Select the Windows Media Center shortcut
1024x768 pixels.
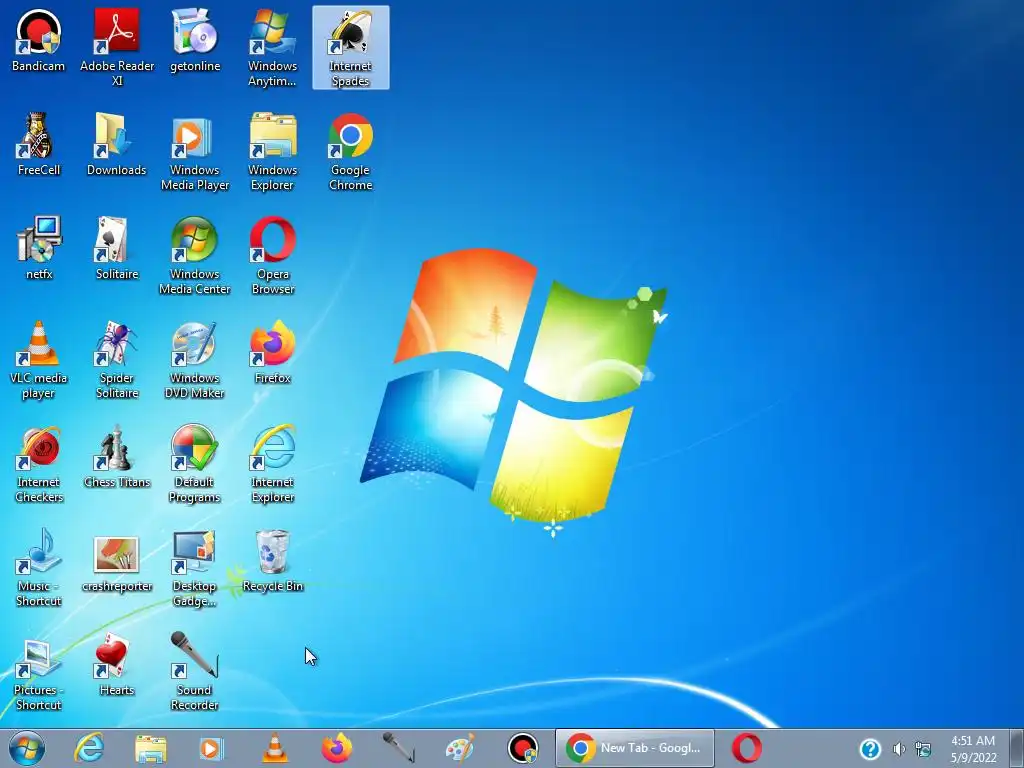(x=195, y=255)
